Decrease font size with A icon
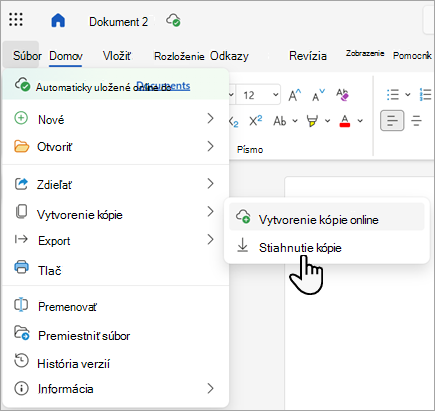 [318, 95]
